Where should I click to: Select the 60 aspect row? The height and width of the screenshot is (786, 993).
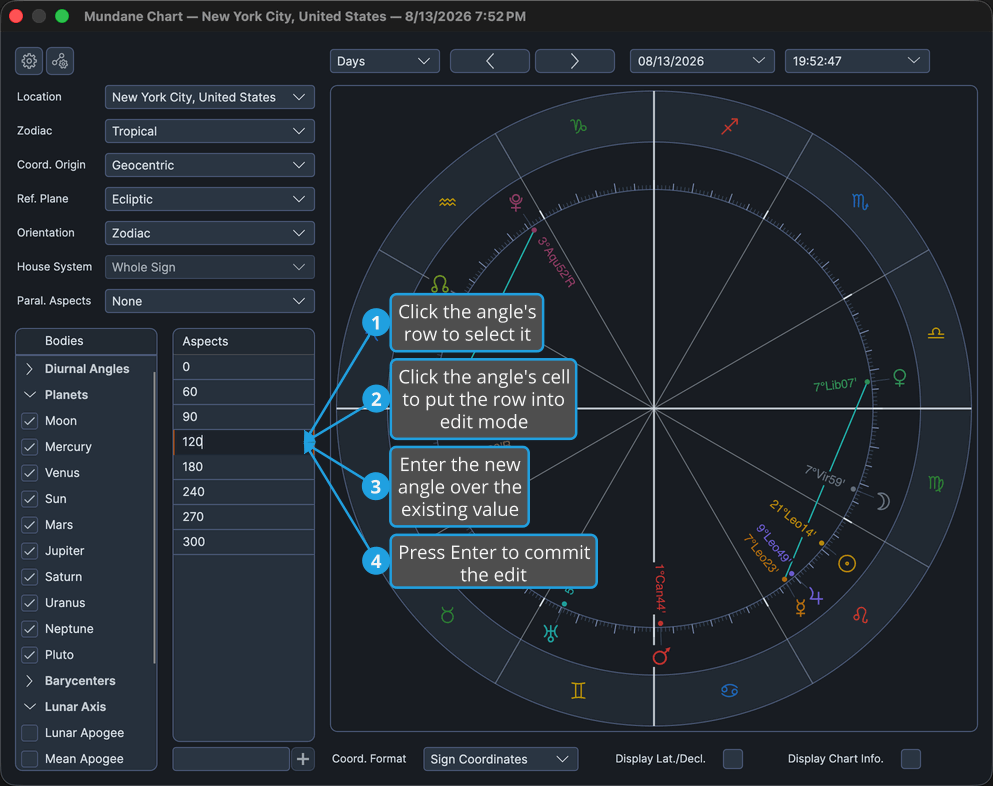[x=244, y=391]
